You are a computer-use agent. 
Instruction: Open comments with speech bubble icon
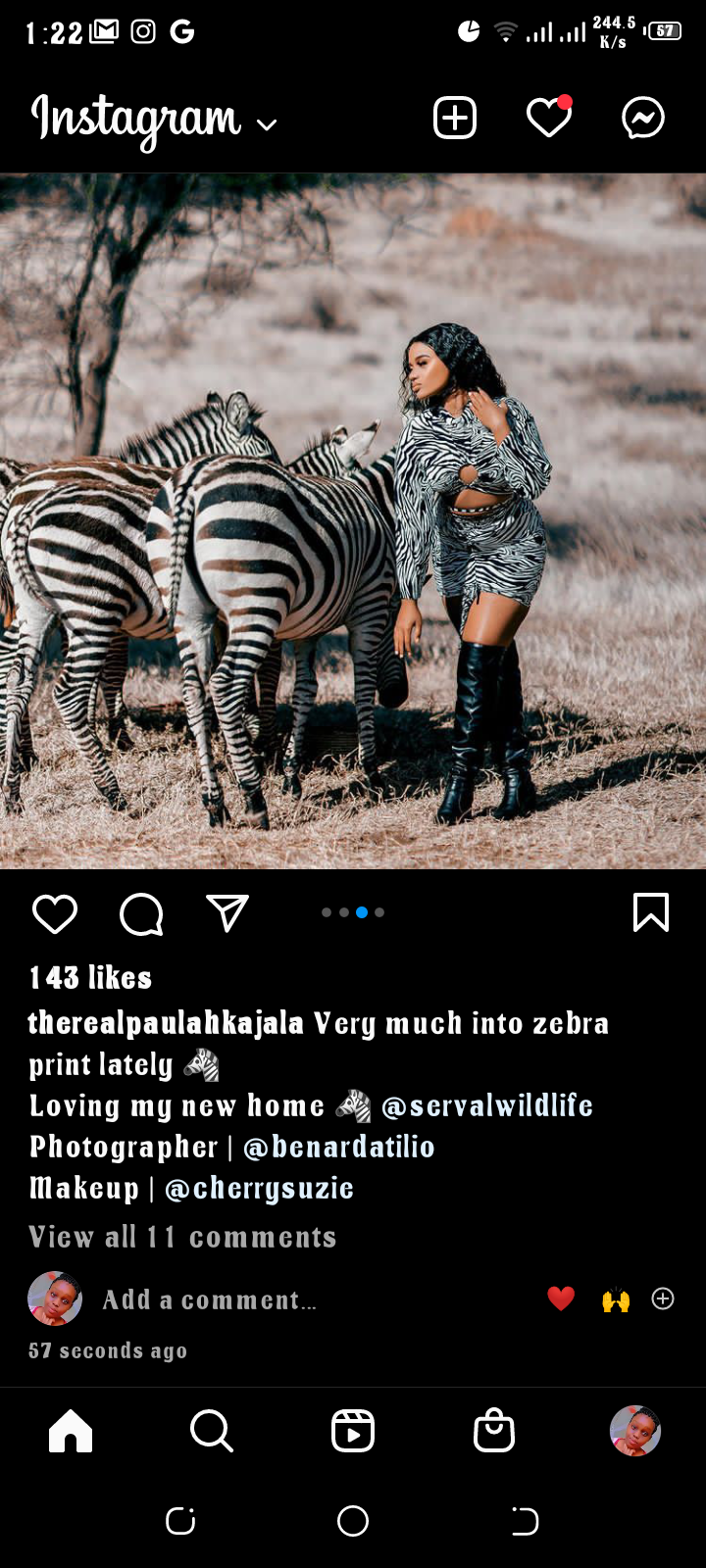141,914
